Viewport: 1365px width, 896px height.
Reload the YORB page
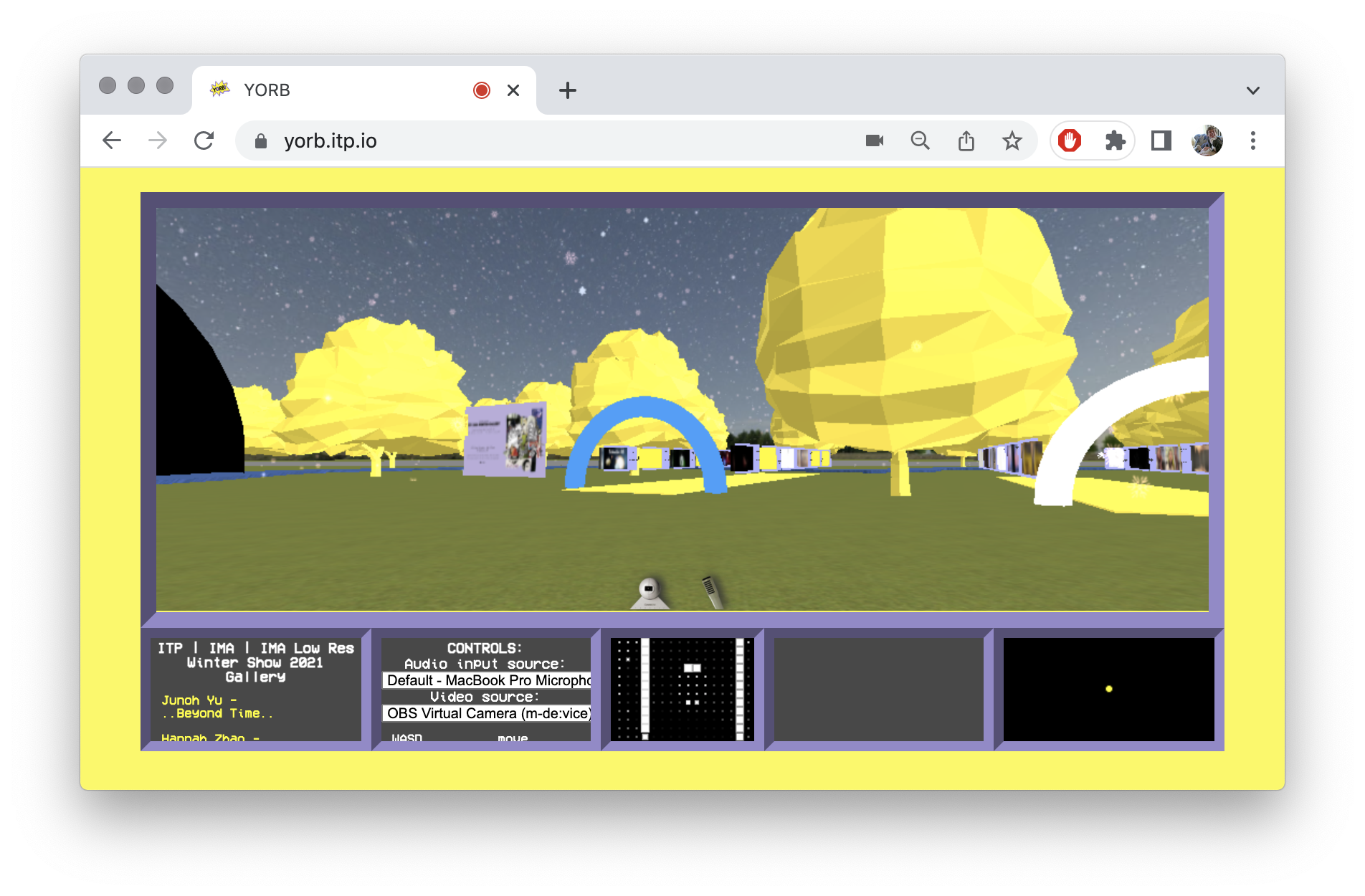(204, 140)
